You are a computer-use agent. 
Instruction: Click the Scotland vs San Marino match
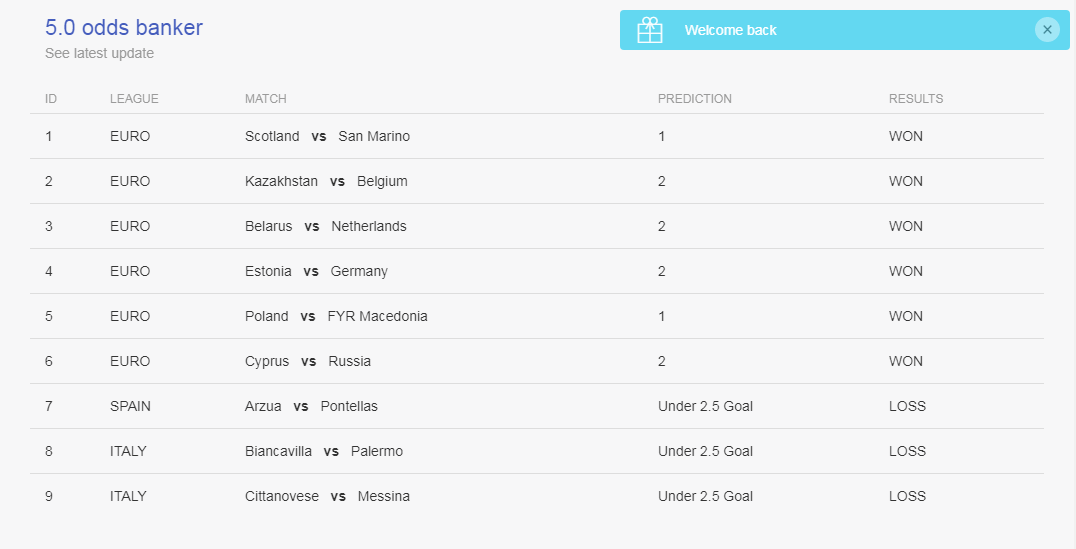[327, 137]
